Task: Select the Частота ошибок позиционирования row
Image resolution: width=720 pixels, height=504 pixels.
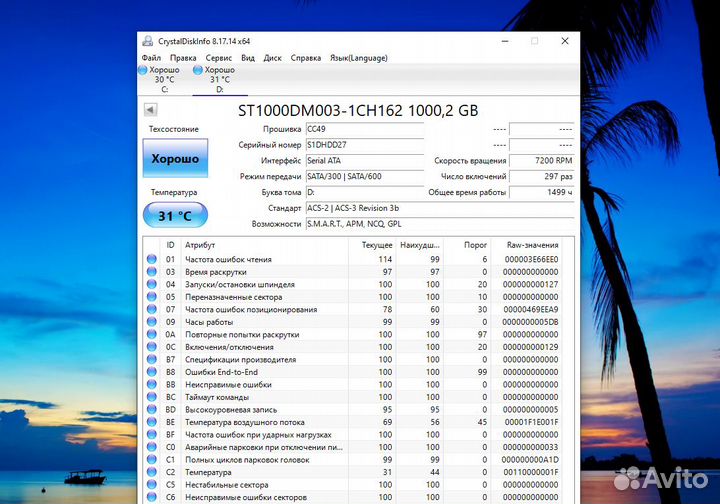Action: pos(260,309)
